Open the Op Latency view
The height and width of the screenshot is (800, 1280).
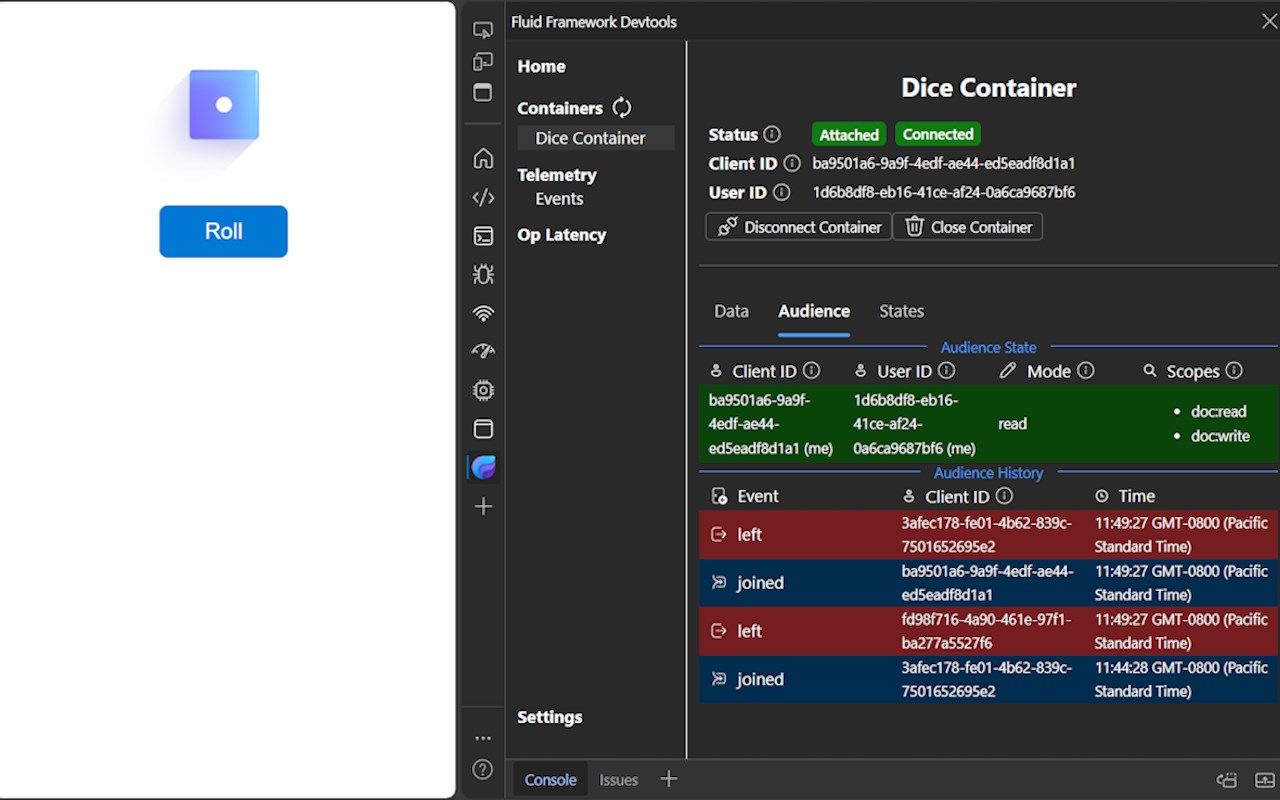561,235
